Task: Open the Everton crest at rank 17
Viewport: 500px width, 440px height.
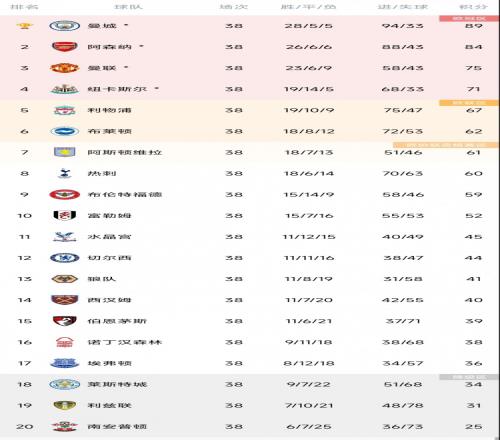Action: 64,363
